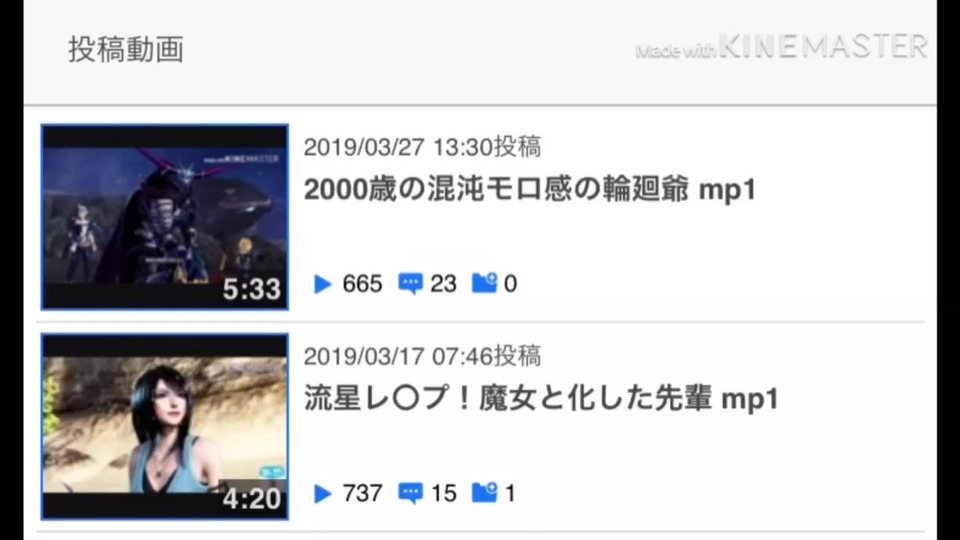This screenshot has height=540, width=960.
Task: Click play-count icon of the 665-view video
Action: pos(323,284)
